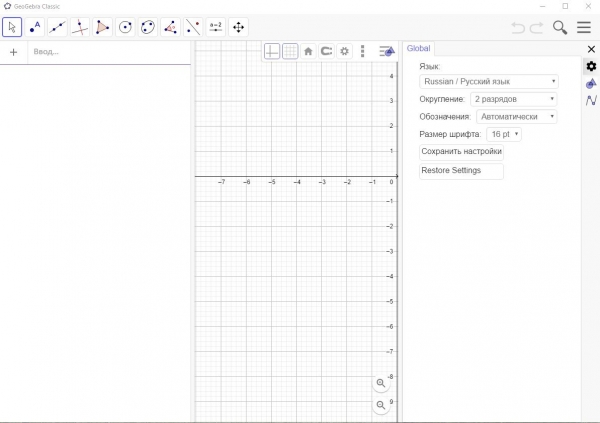
Task: Click the Сохранить настройки button
Action: [461, 152]
